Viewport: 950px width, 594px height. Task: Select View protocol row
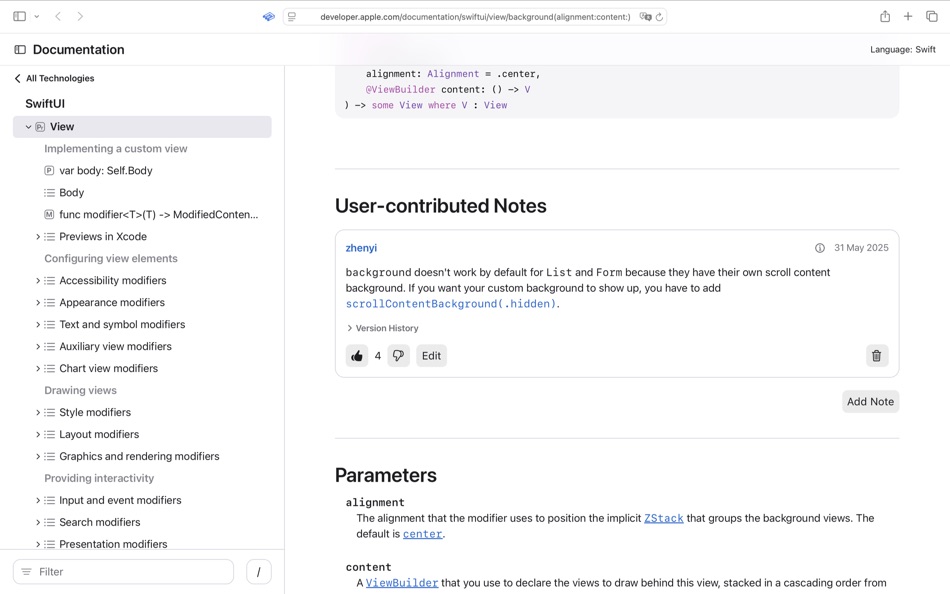(142, 127)
